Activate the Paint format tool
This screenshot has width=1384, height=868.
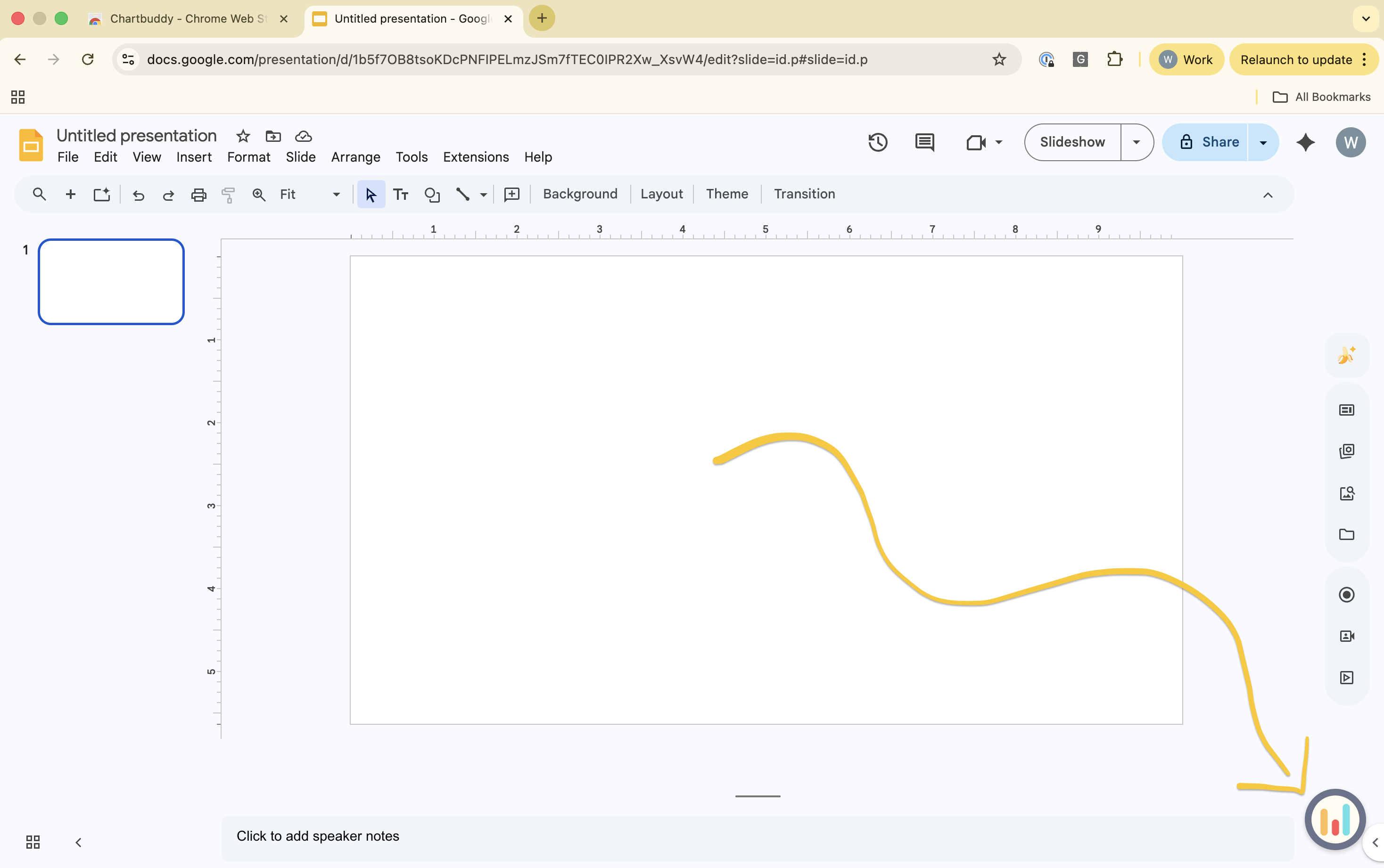pyautogui.click(x=228, y=194)
